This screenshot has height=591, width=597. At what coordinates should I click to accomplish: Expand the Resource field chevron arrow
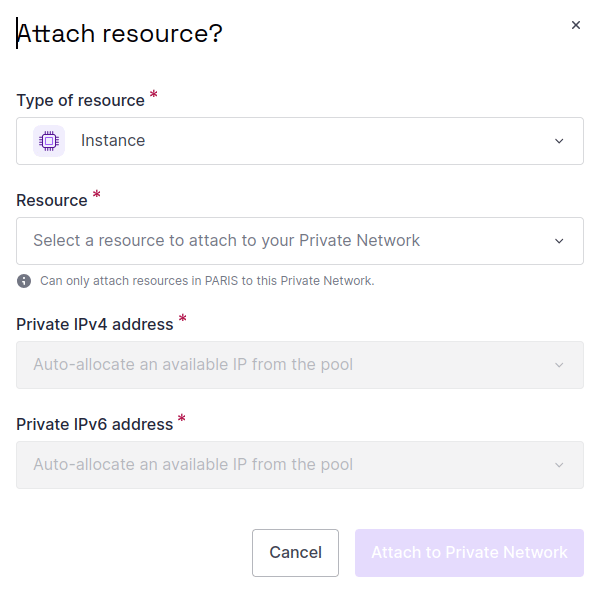pos(559,241)
